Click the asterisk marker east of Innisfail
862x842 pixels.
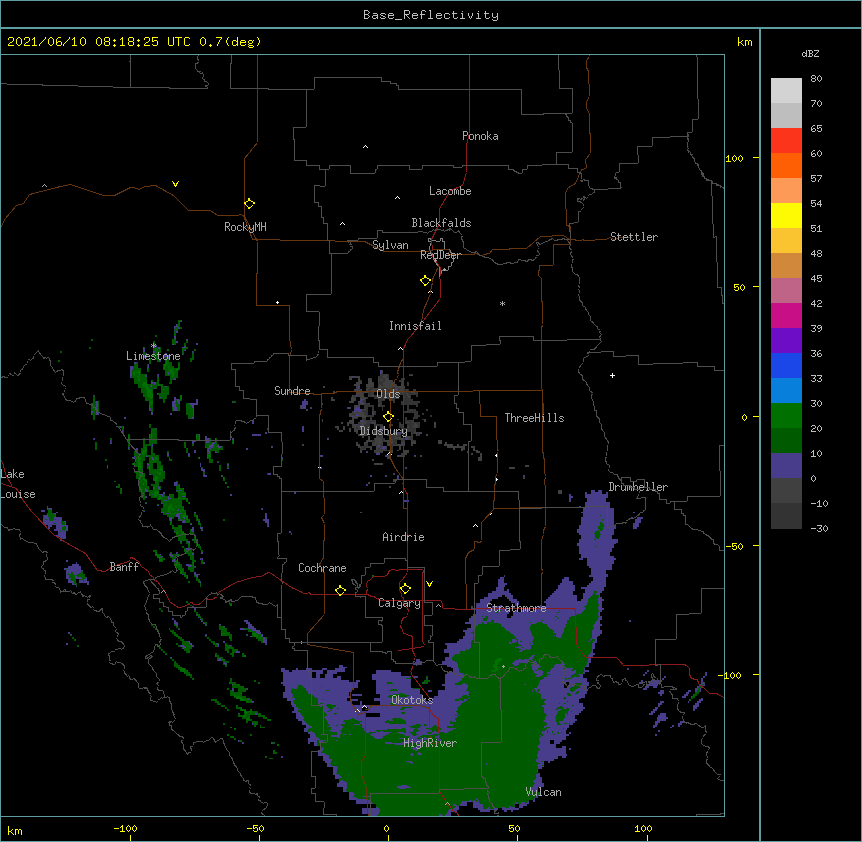click(502, 303)
